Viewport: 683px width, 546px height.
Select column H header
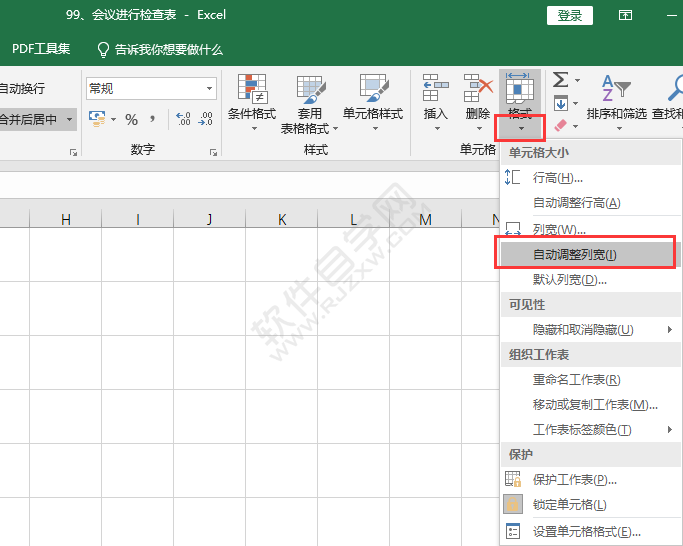[x=66, y=219]
